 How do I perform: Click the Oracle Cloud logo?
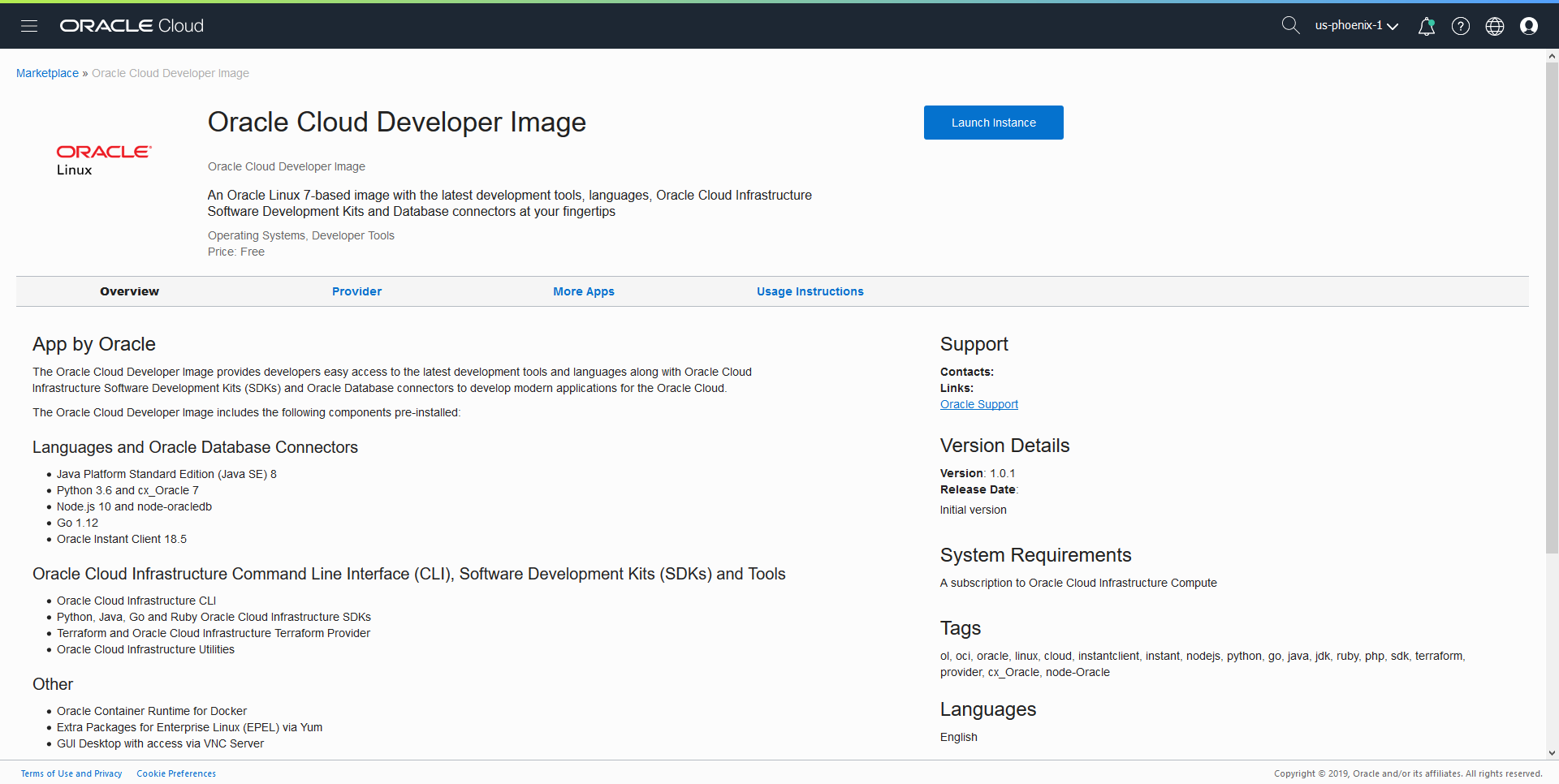(x=131, y=25)
